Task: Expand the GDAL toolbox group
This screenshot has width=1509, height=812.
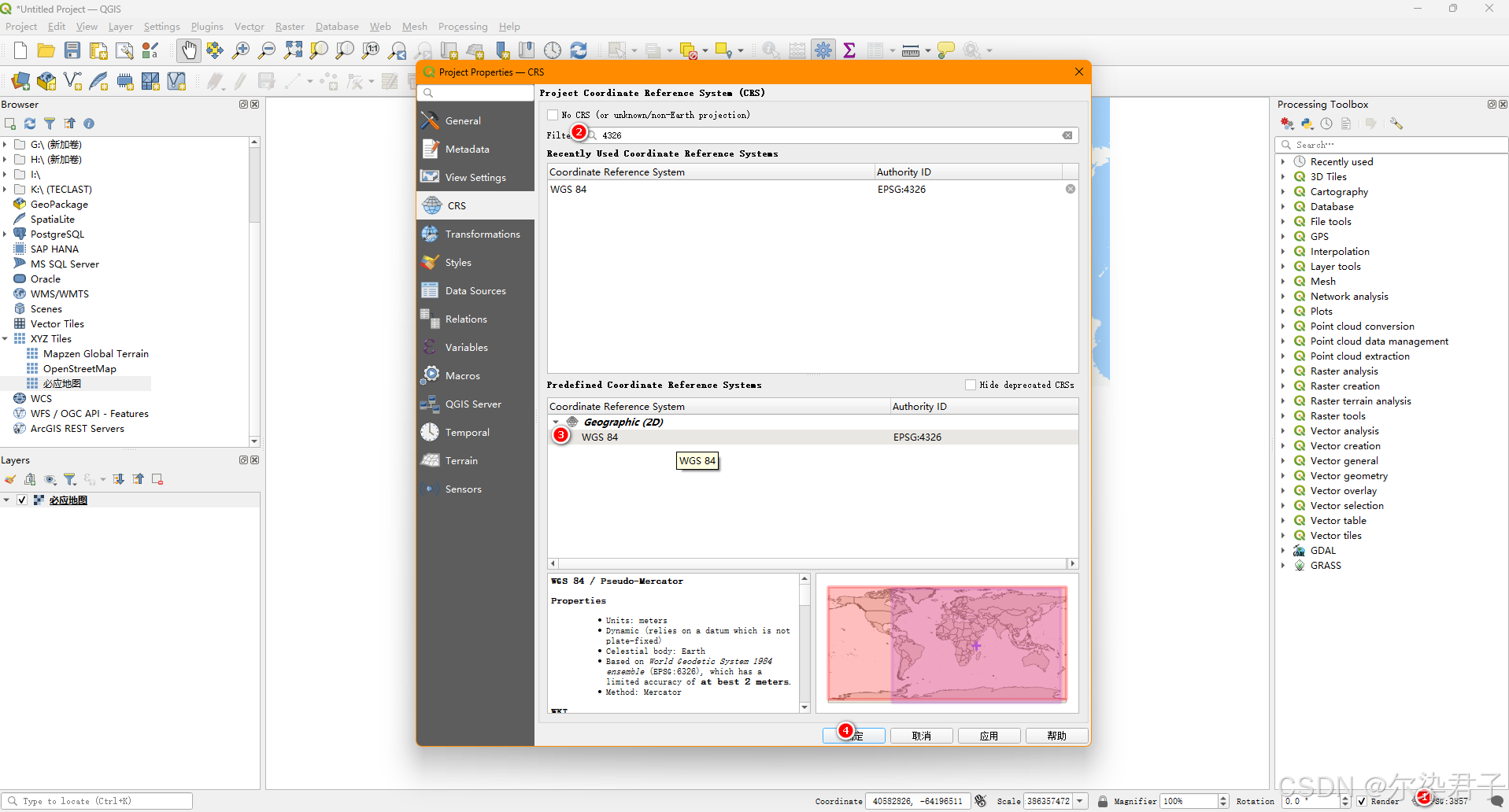Action: [1283, 551]
